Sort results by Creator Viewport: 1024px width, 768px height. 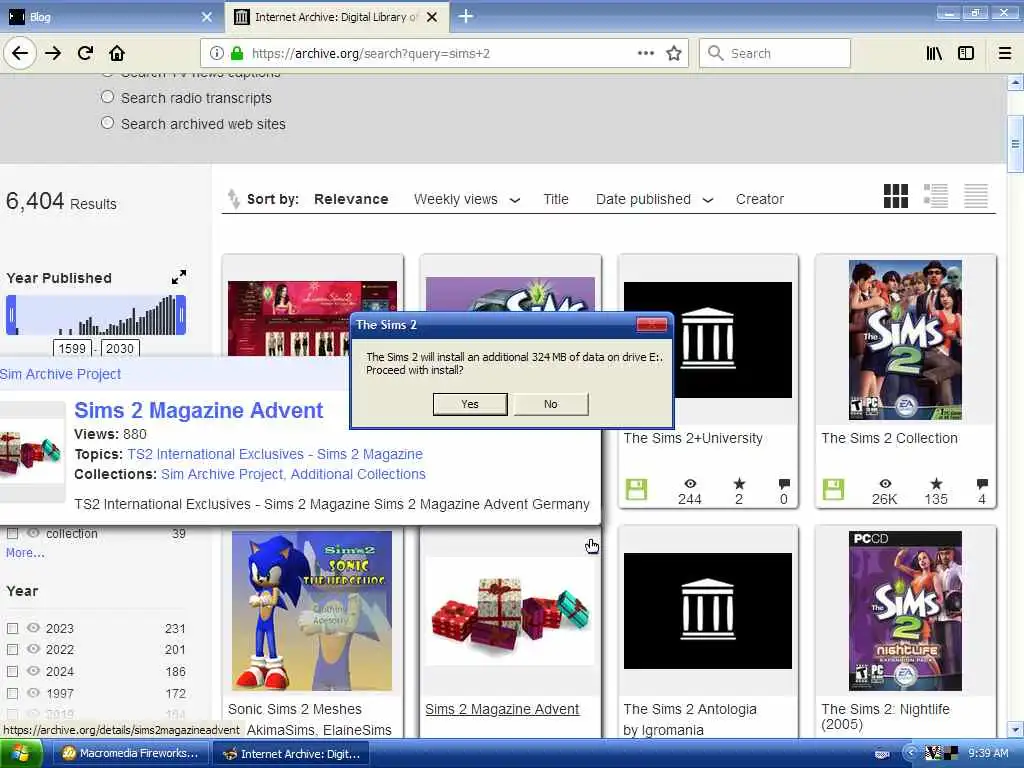coord(760,199)
